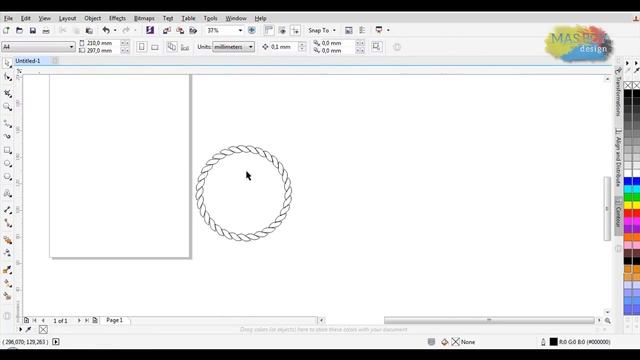Toggle apply layout to current page only
Viewport: 640px width, 360px height.
click(x=185, y=47)
